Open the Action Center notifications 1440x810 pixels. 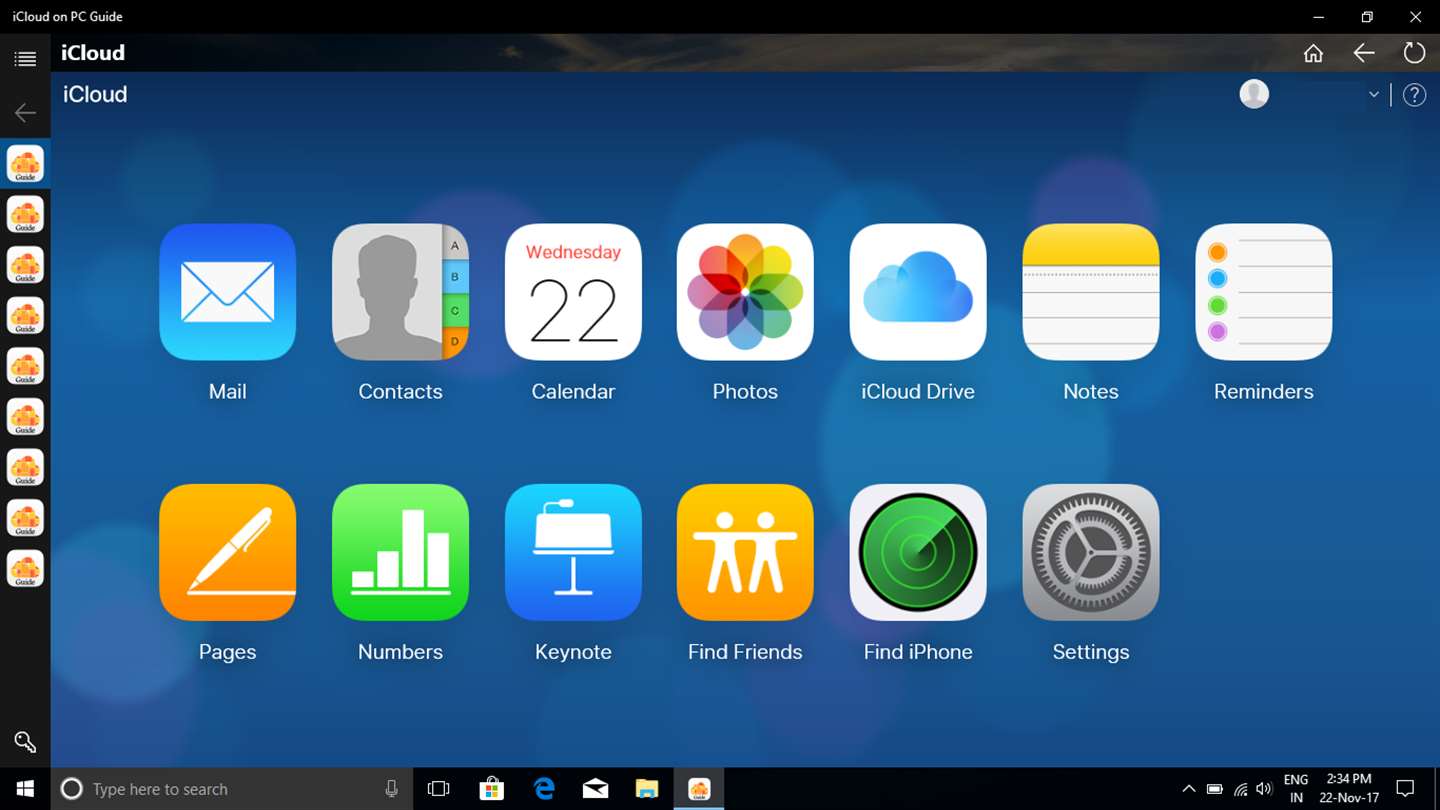point(1406,789)
